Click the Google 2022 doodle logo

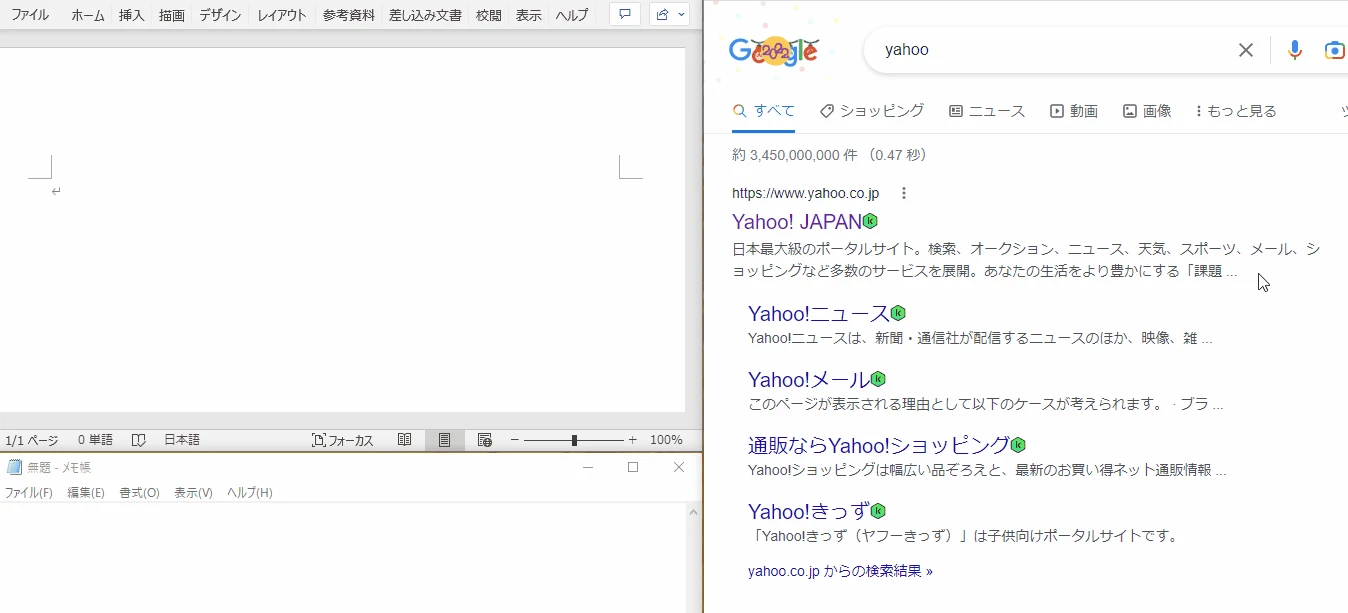[x=774, y=51]
